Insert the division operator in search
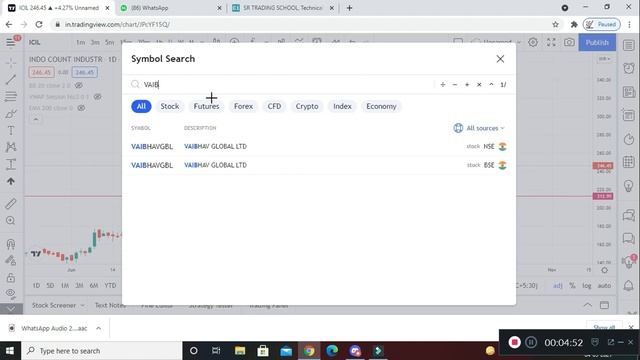Viewport: 640px width, 360px height. (443, 84)
